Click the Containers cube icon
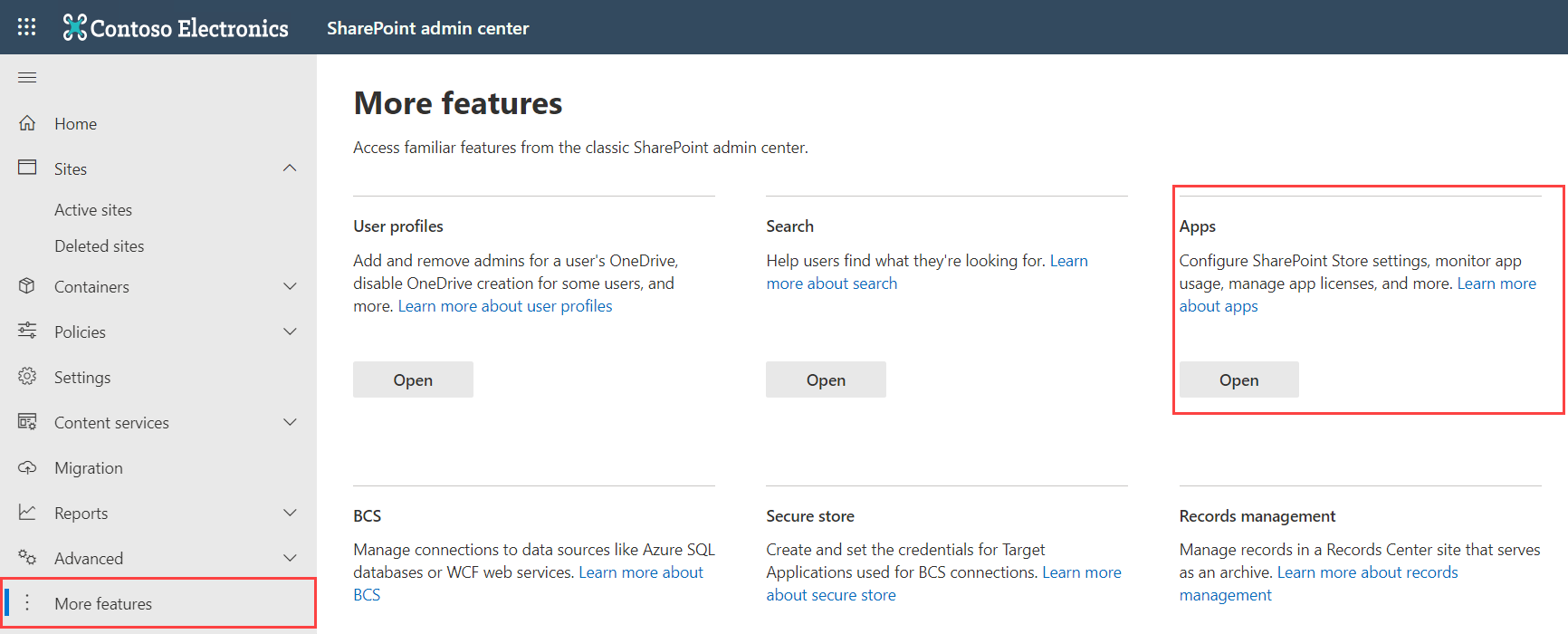Screen dimensions: 1568x634 tap(27, 286)
